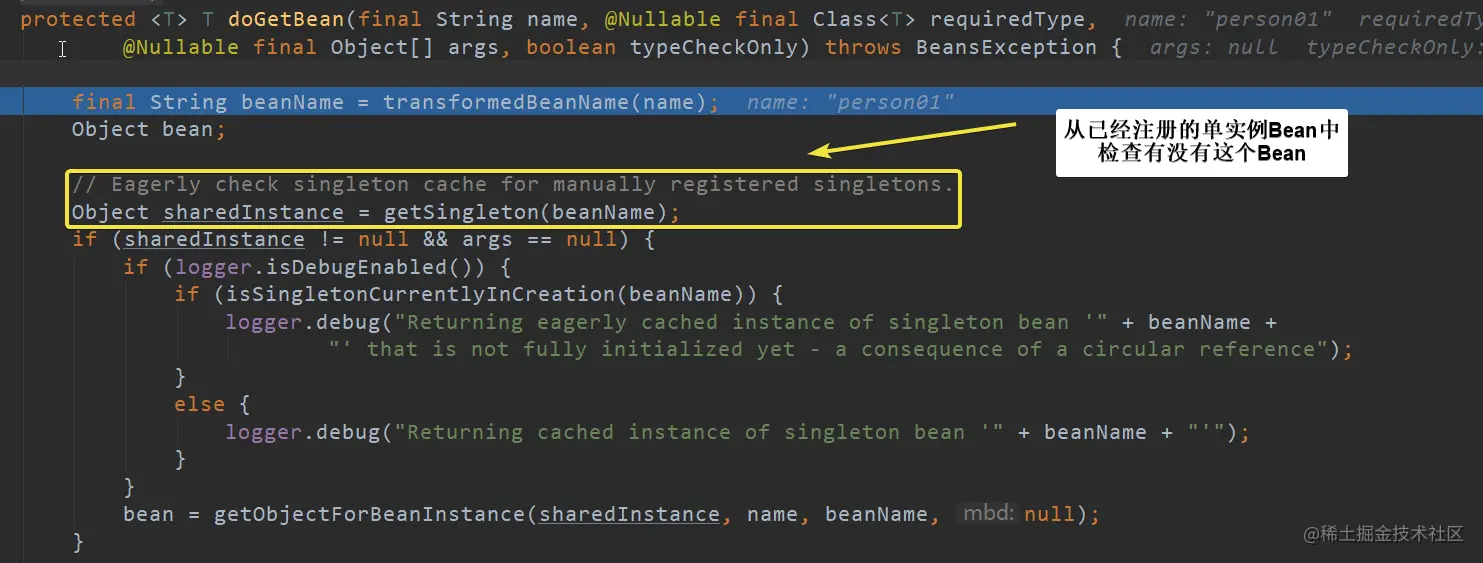
Task: Click the 'args: null' inline debug value
Action: (1214, 47)
